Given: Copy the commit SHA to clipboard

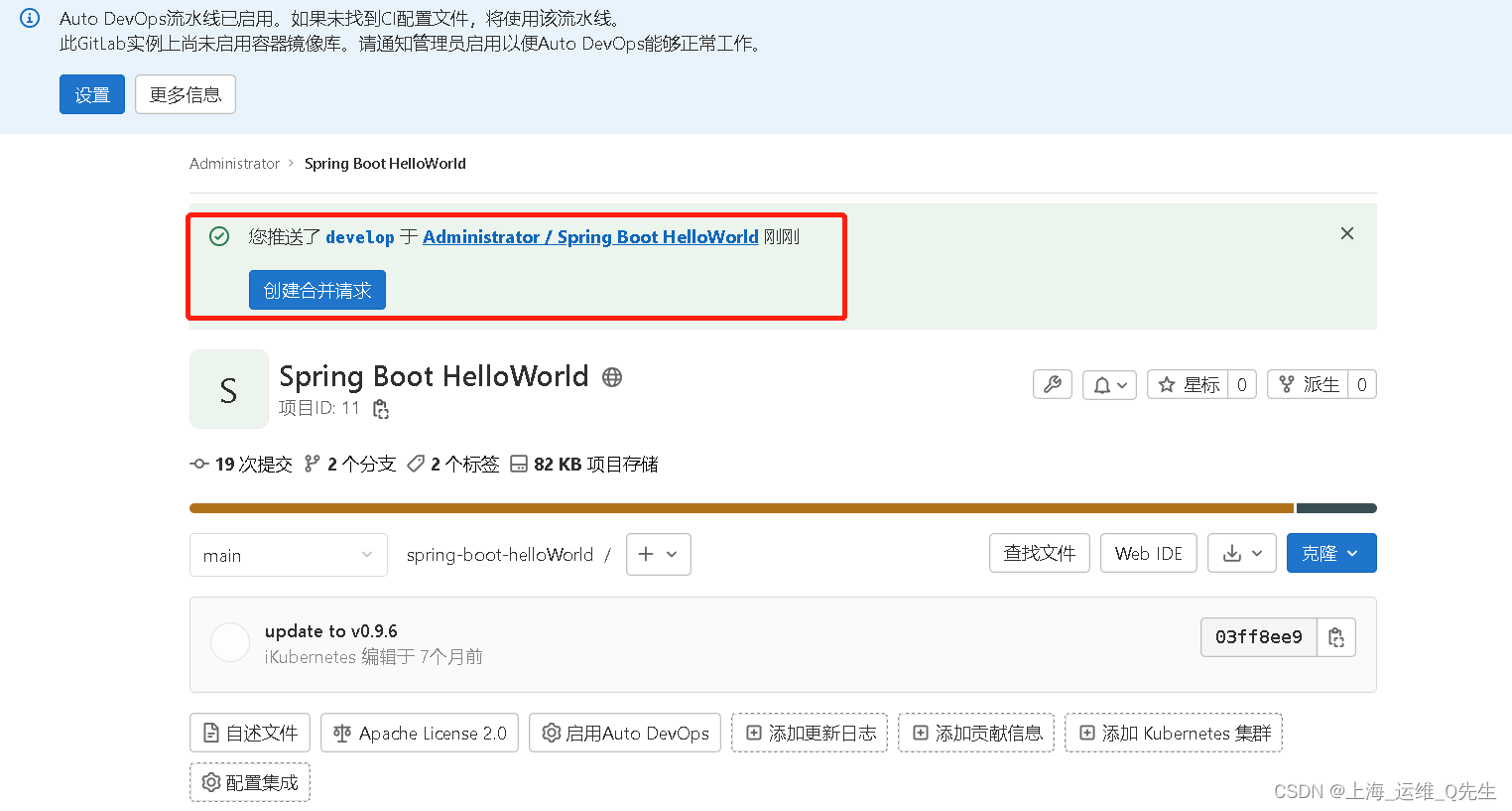Looking at the screenshot, I should (x=1336, y=637).
